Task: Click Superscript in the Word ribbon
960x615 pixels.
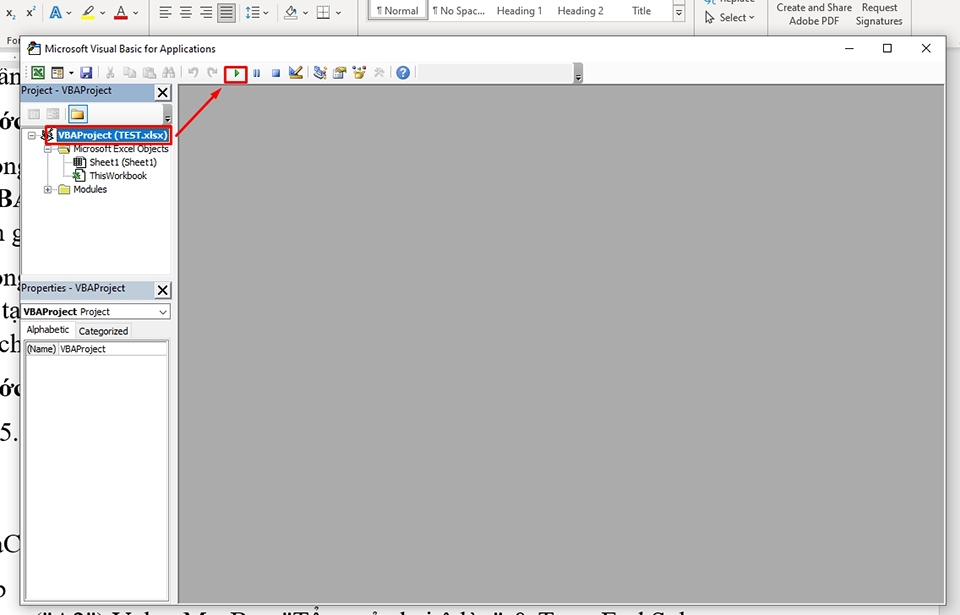Action: pos(31,12)
